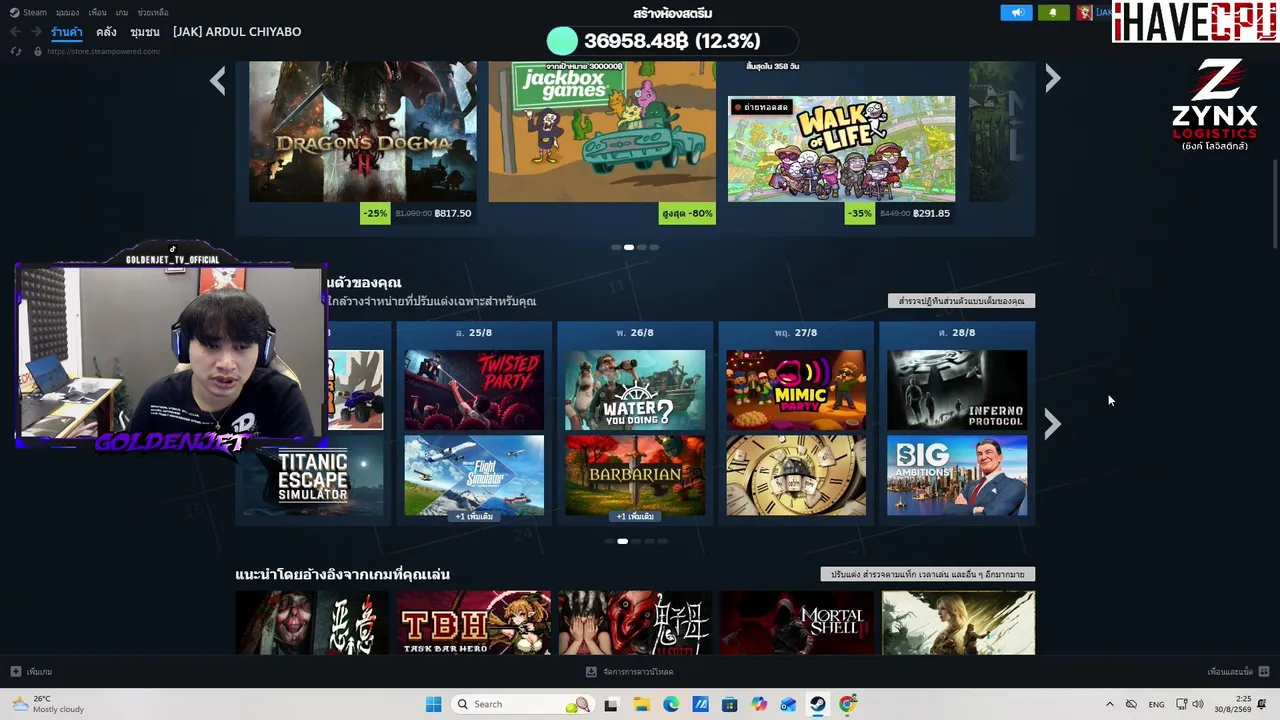Screen dimensions: 1280x720
Task: Click the customize recommendations button
Action: [927, 575]
